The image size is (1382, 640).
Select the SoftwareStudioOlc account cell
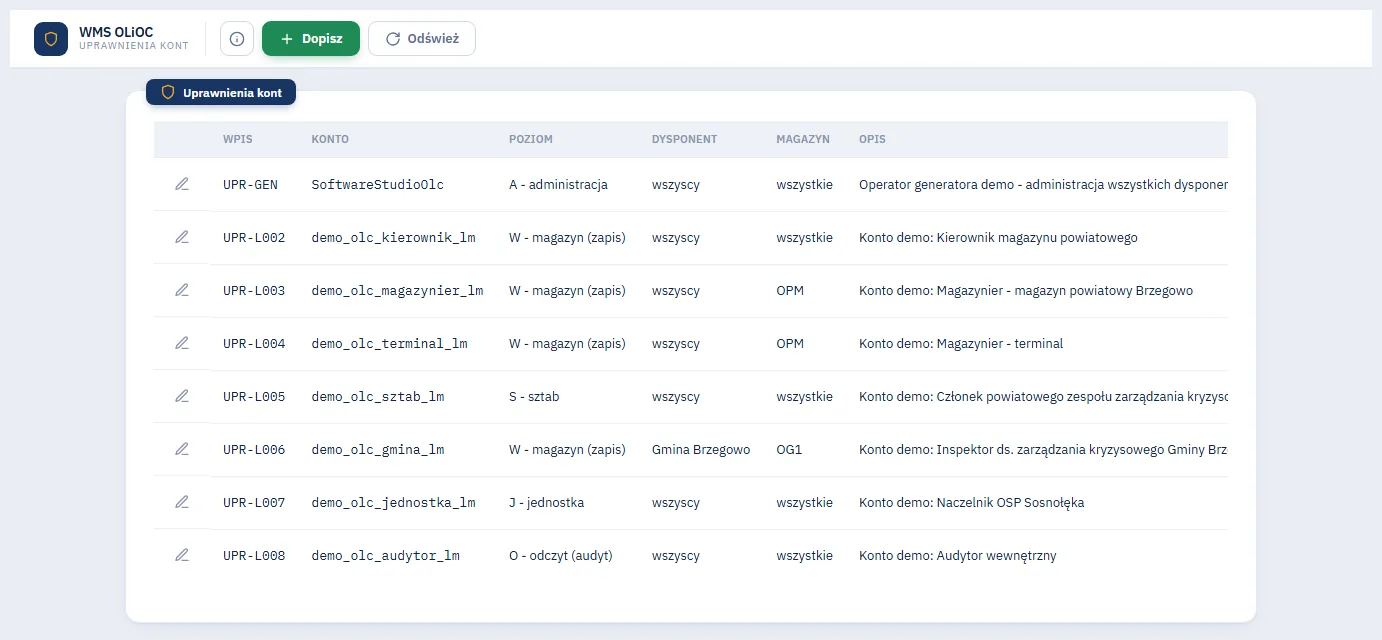tap(378, 185)
